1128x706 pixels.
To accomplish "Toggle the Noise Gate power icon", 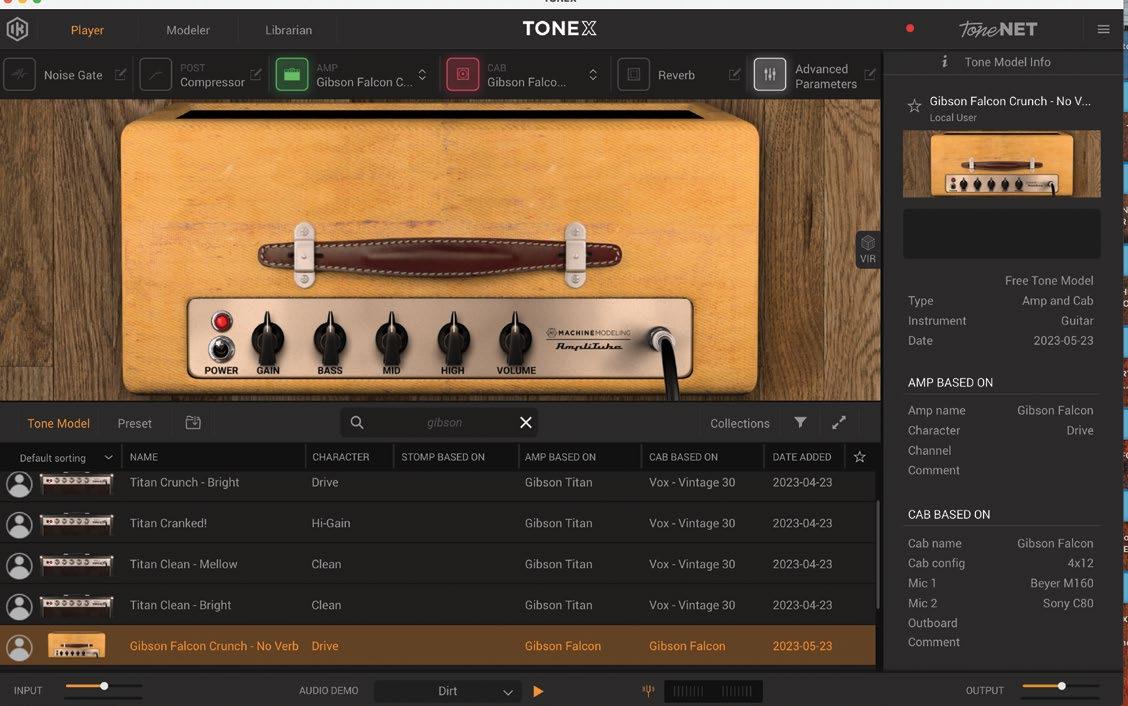I will point(20,75).
